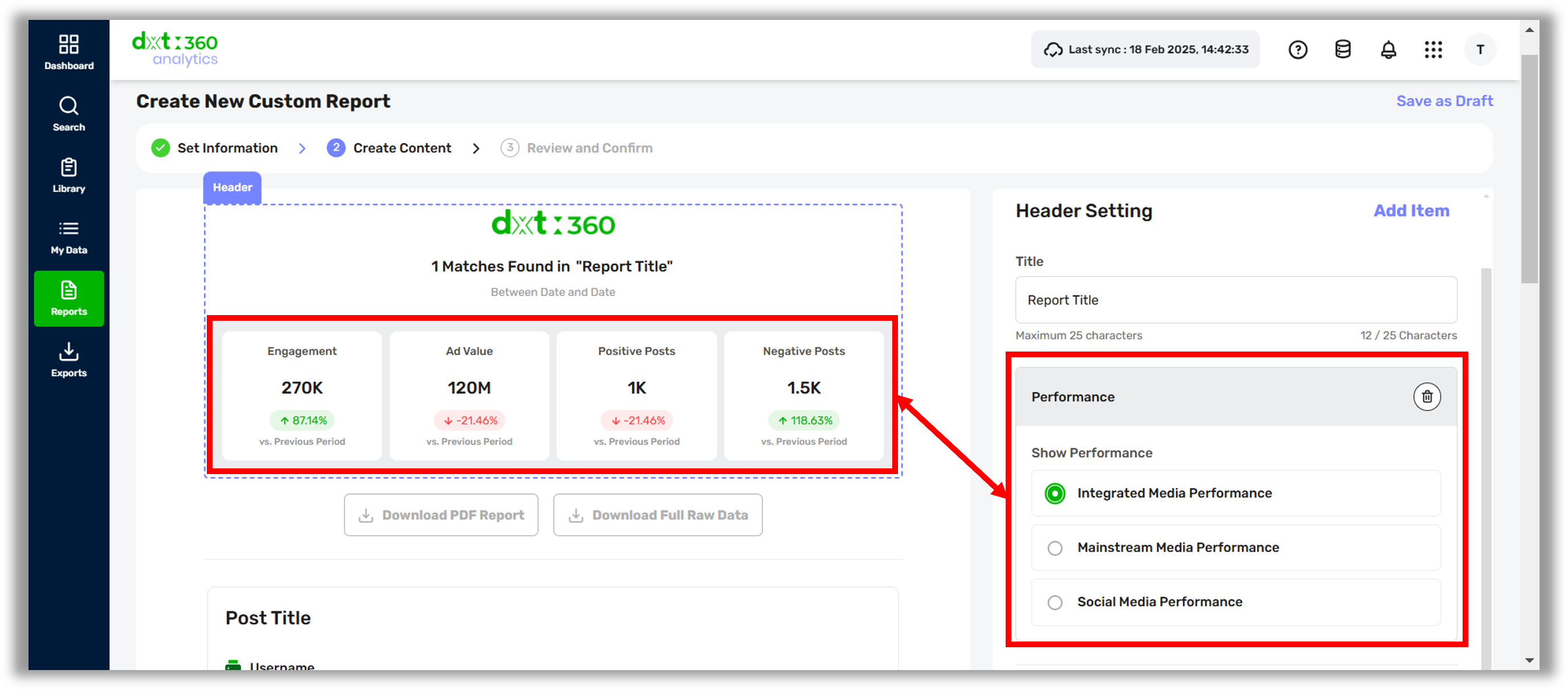Viewport: 1568px width, 690px height.
Task: Go to Library in the sidebar
Action: pos(69,175)
